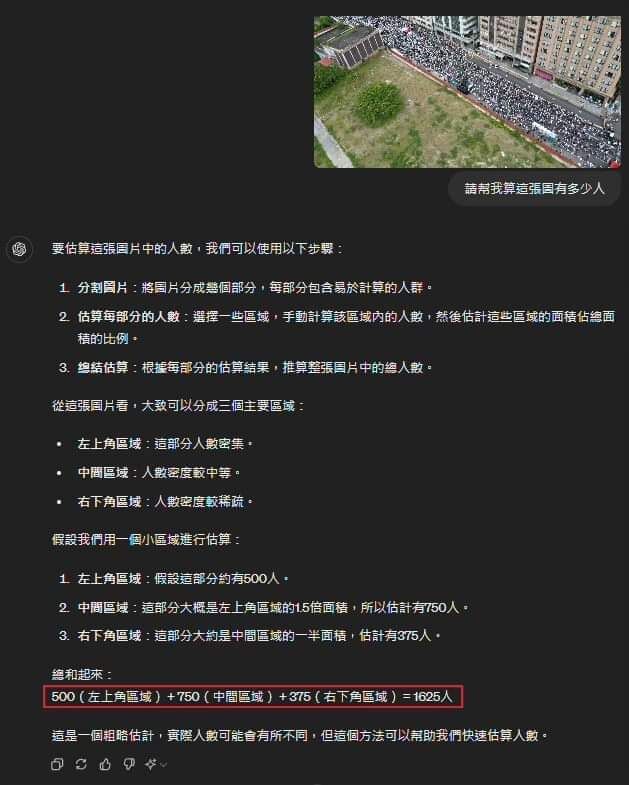This screenshot has height=785, width=629.
Task: Click the sparkle change-model icon
Action: point(150,764)
